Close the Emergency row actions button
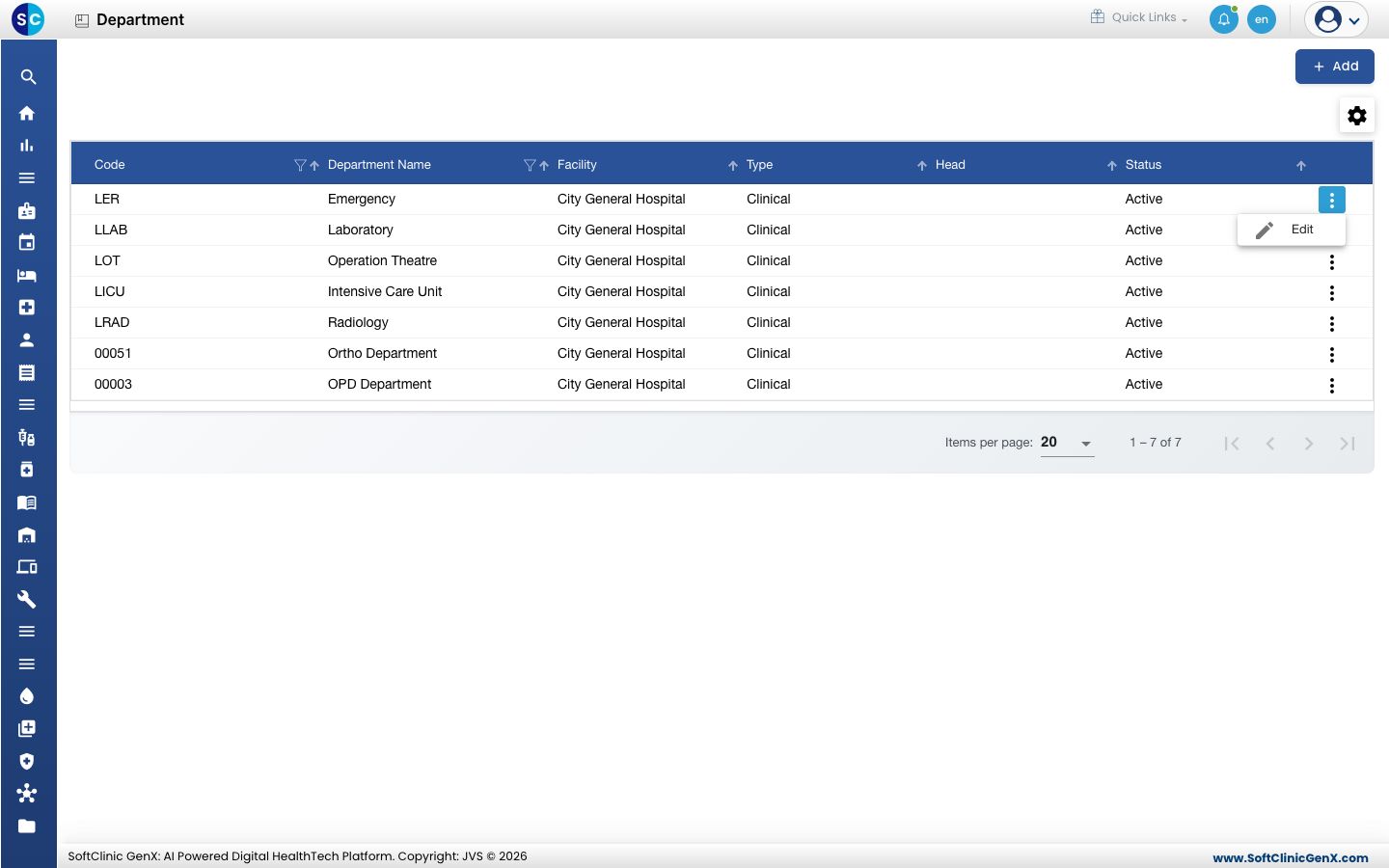 [x=1332, y=200]
